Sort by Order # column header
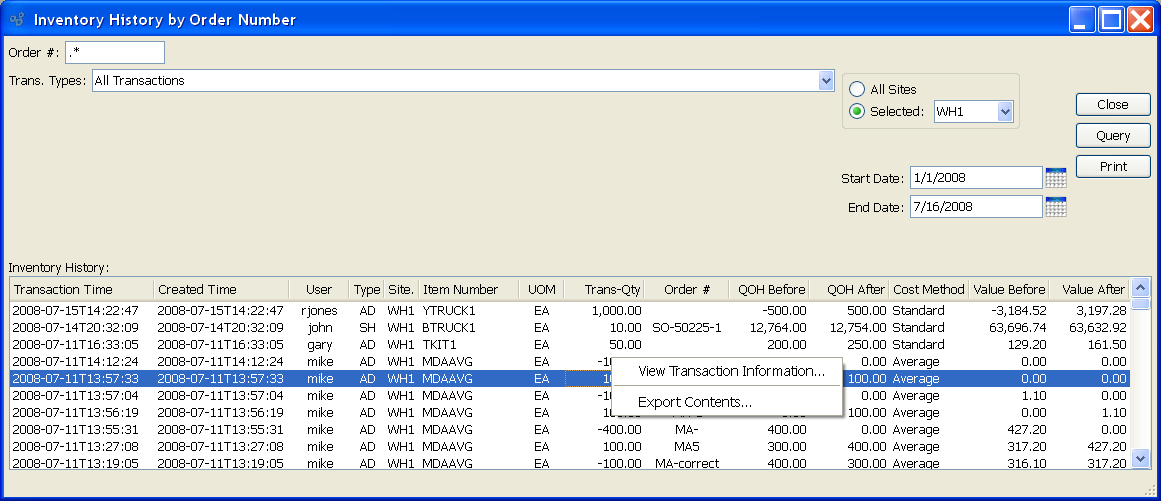1161x501 pixels. [687, 289]
